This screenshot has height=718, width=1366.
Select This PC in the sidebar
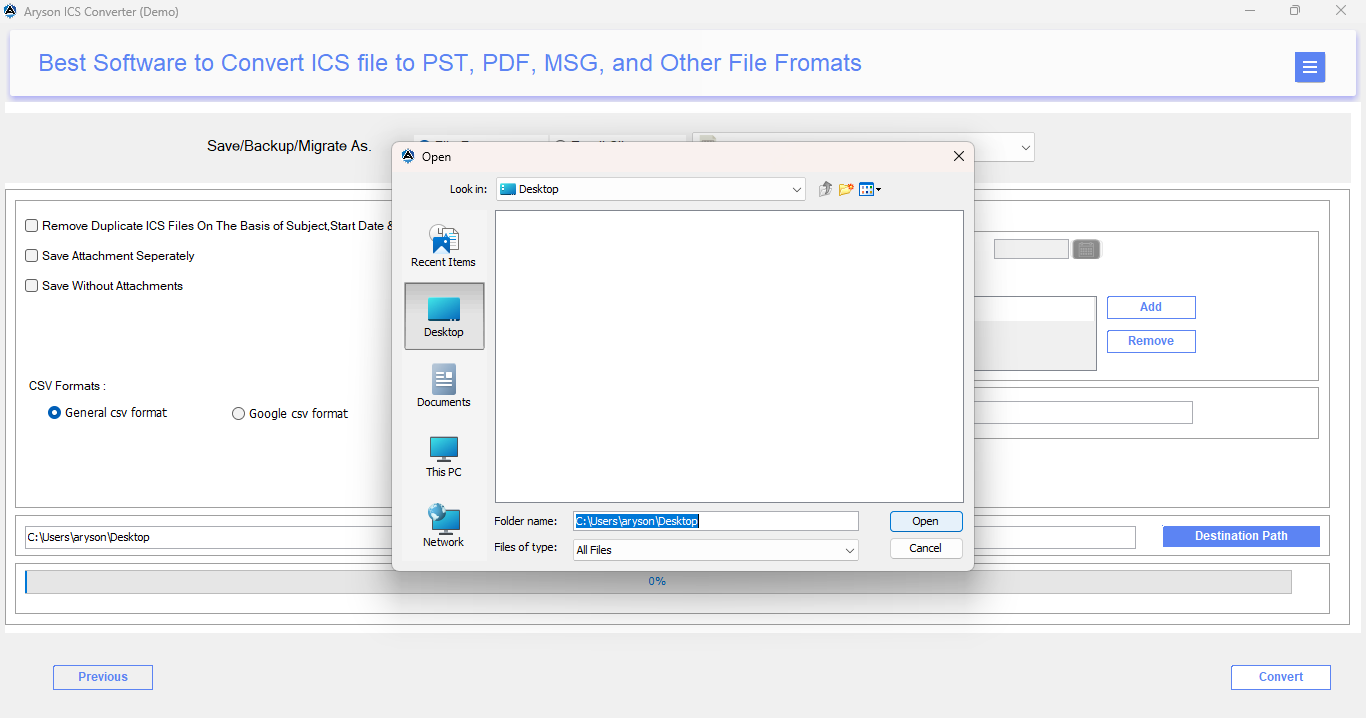point(444,456)
